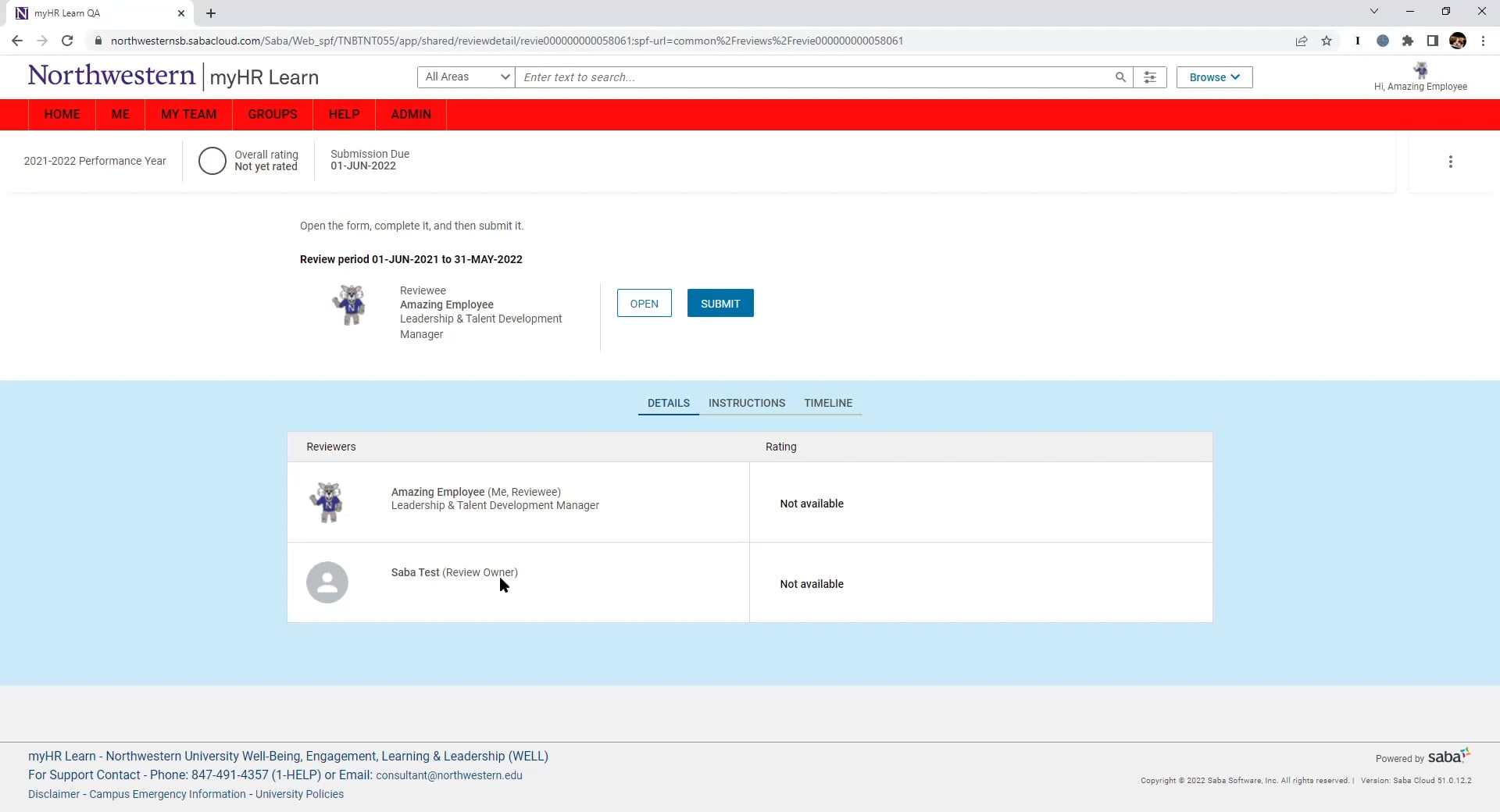Open the three-dot overflow menu
The height and width of the screenshot is (812, 1500).
click(1450, 161)
